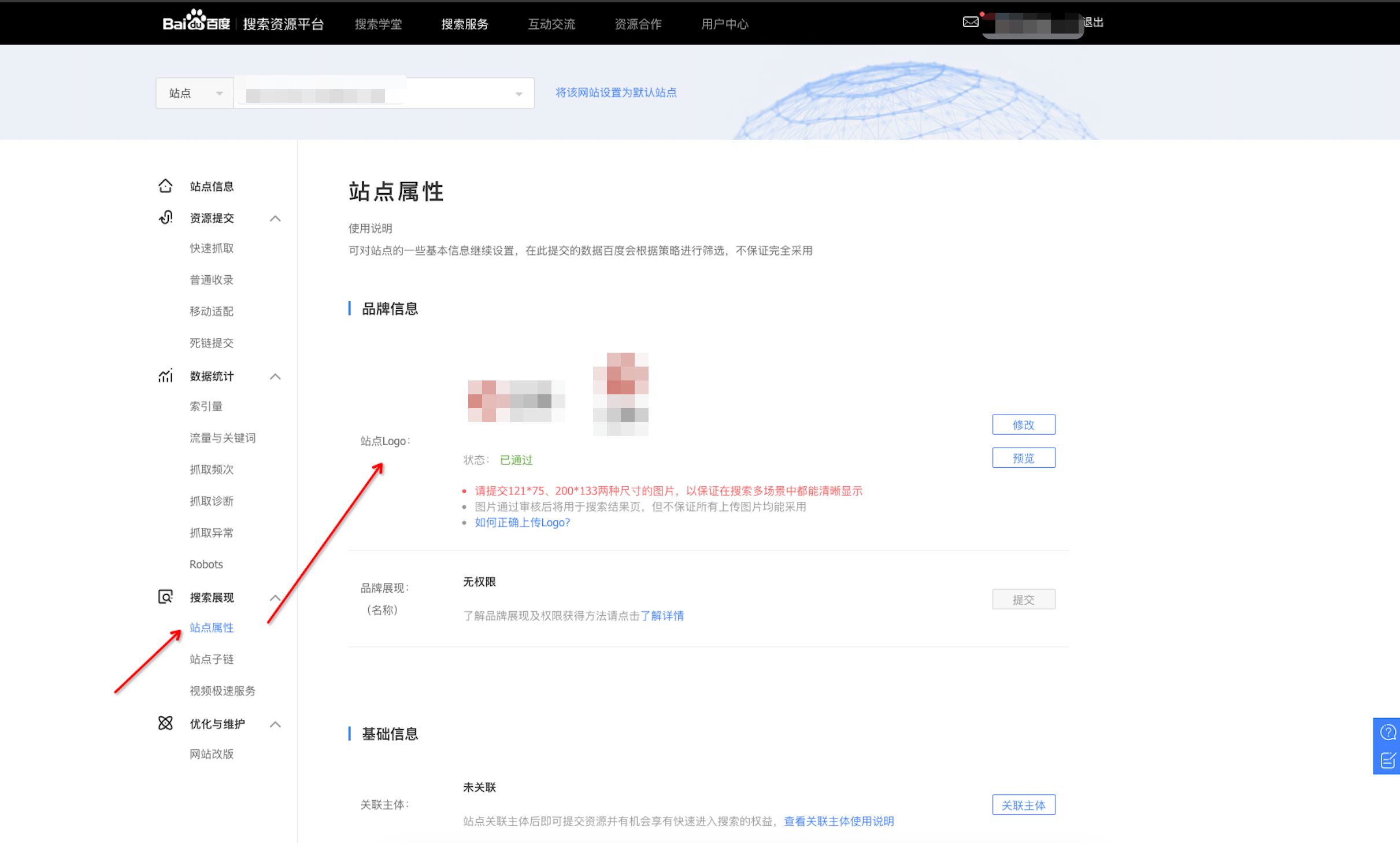
Task: Open the mail envelope notification icon
Action: tap(971, 22)
